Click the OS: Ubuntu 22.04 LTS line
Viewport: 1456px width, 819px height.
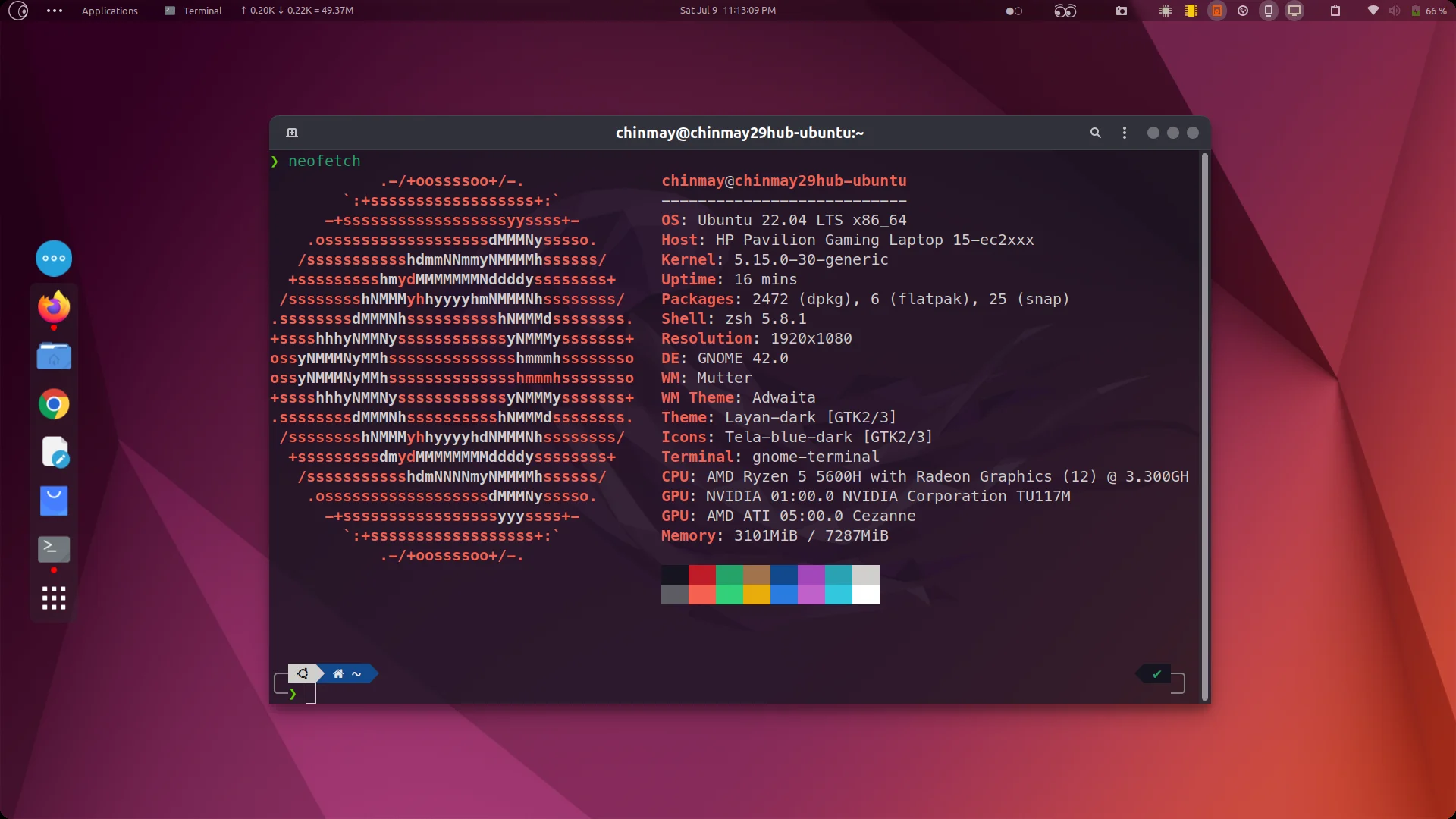[784, 220]
